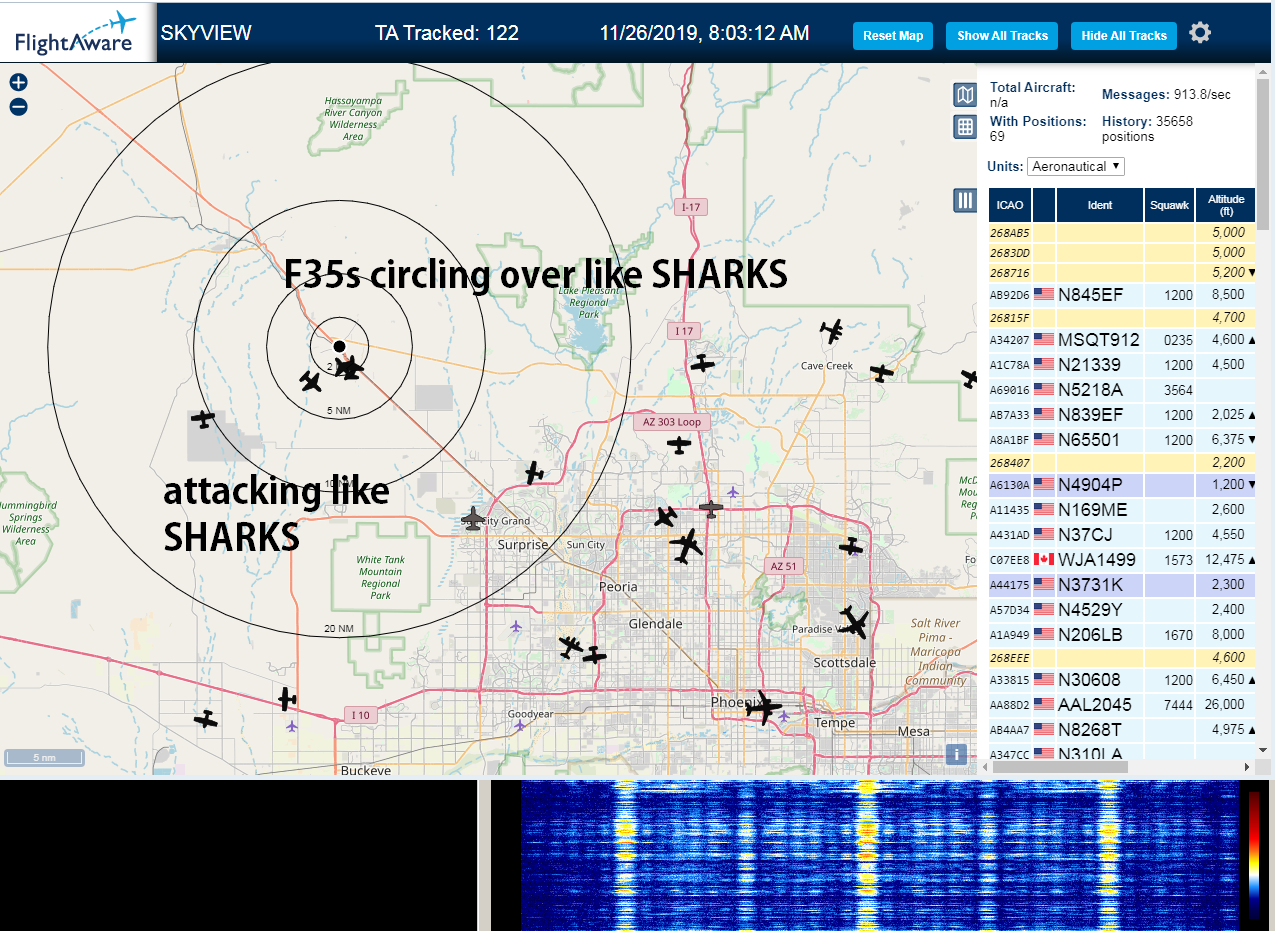Open the settings gear icon

click(x=1200, y=33)
